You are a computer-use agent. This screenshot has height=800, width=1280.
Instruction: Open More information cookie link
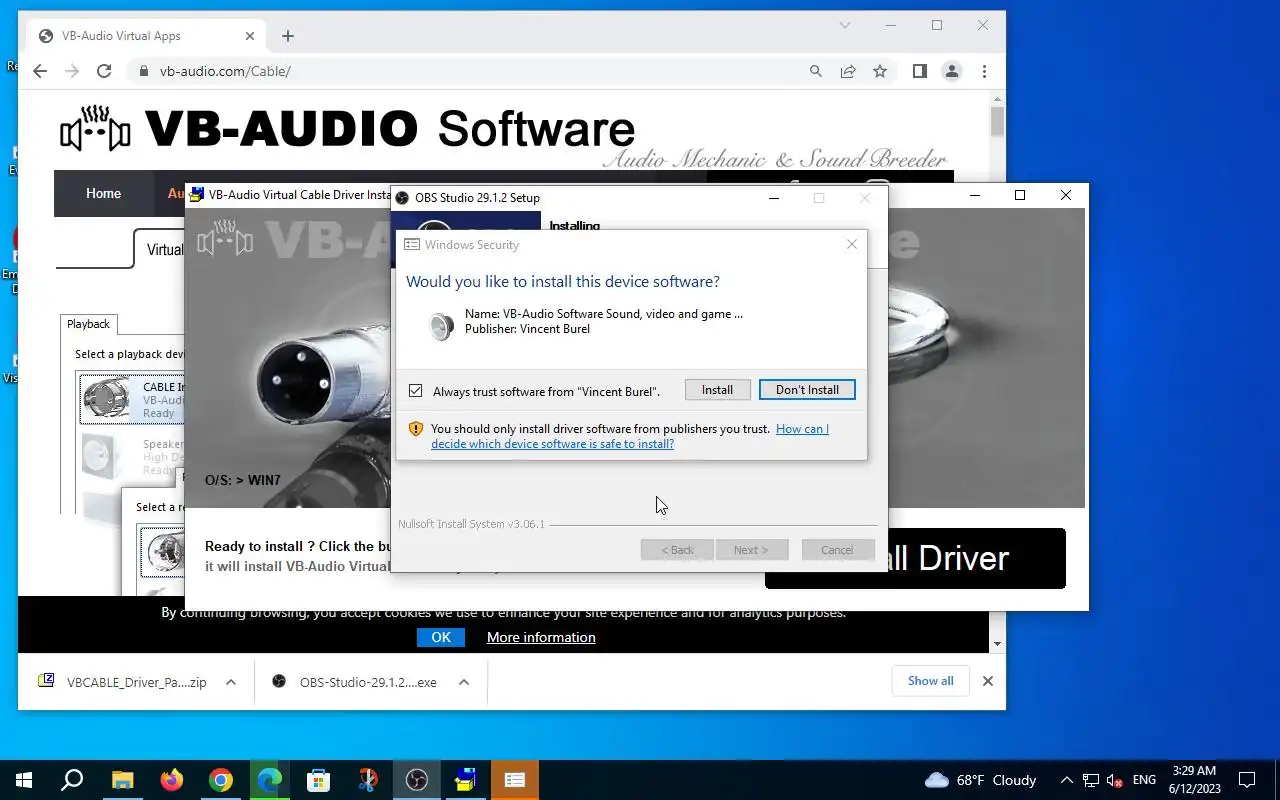(541, 637)
